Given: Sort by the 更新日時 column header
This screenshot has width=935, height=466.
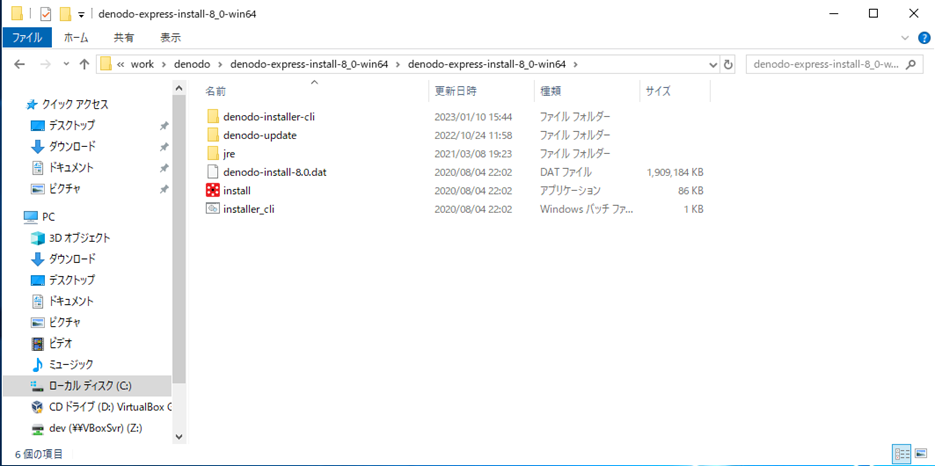Looking at the screenshot, I should click(x=455, y=91).
